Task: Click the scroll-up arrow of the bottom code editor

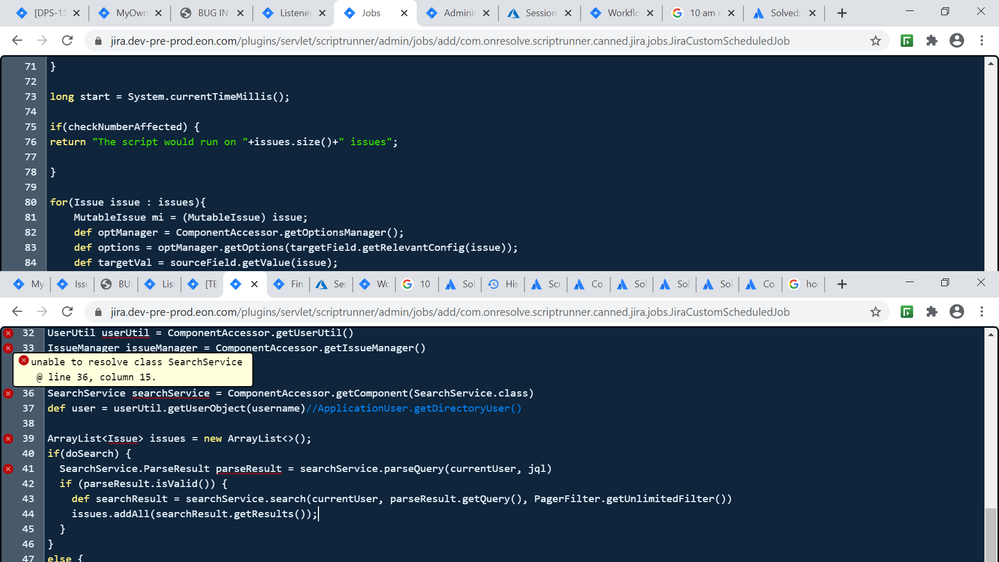Action: click(991, 335)
